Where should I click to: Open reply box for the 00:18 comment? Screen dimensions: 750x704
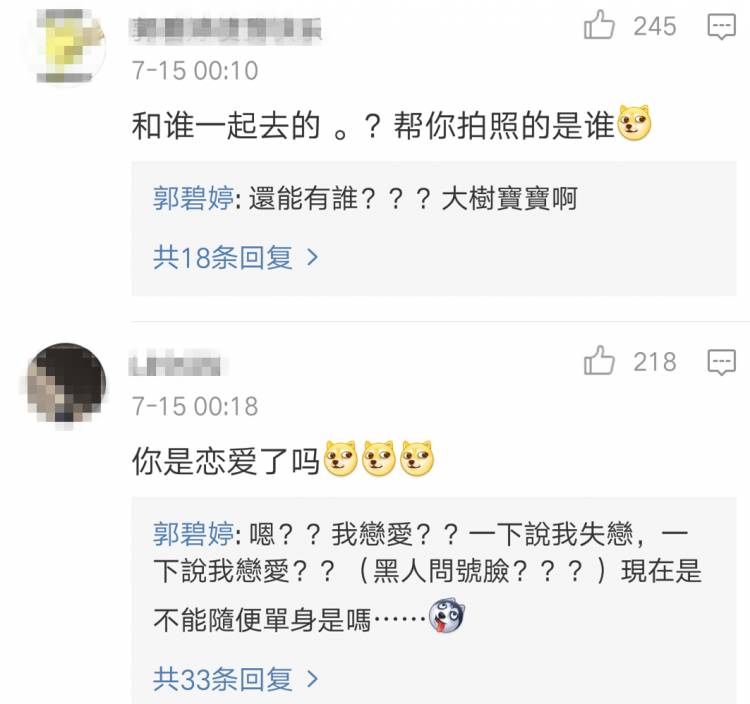722,362
